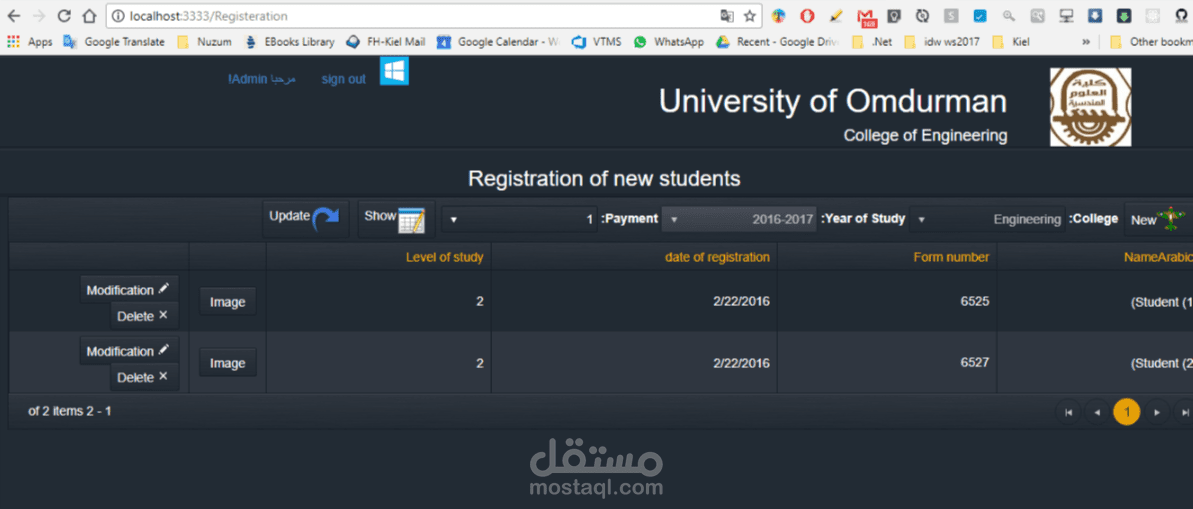The width and height of the screenshot is (1193, 509).
Task: Open the Other bookmarks folder
Action: click(1150, 42)
